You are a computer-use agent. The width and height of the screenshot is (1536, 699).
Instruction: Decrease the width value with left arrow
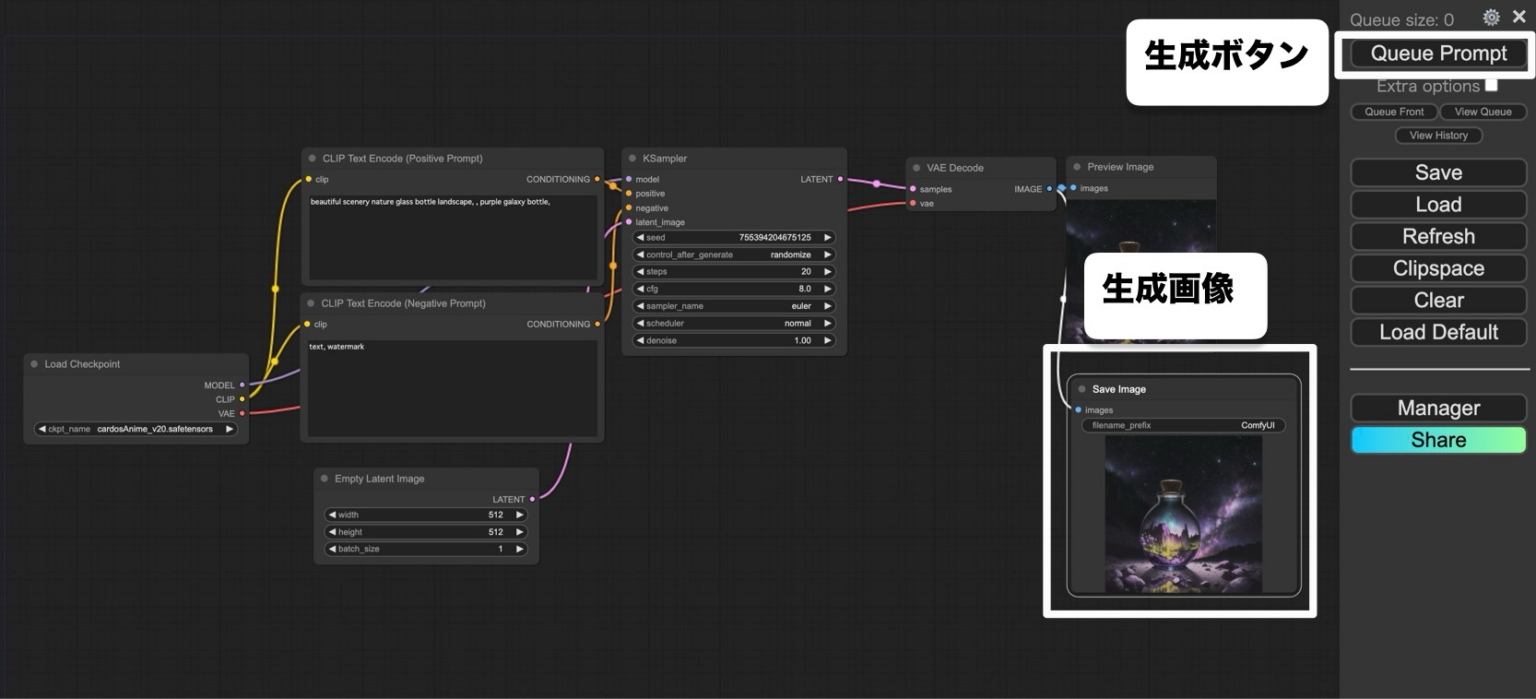tap(332, 515)
